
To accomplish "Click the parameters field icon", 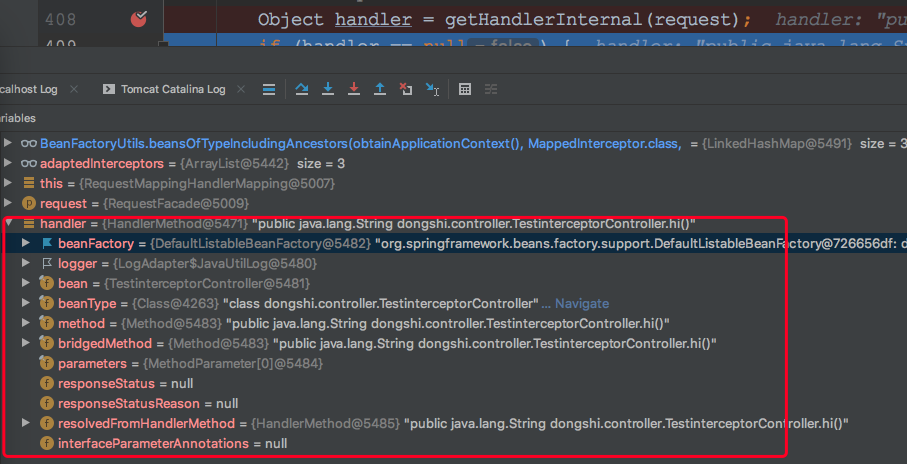I will [46, 363].
